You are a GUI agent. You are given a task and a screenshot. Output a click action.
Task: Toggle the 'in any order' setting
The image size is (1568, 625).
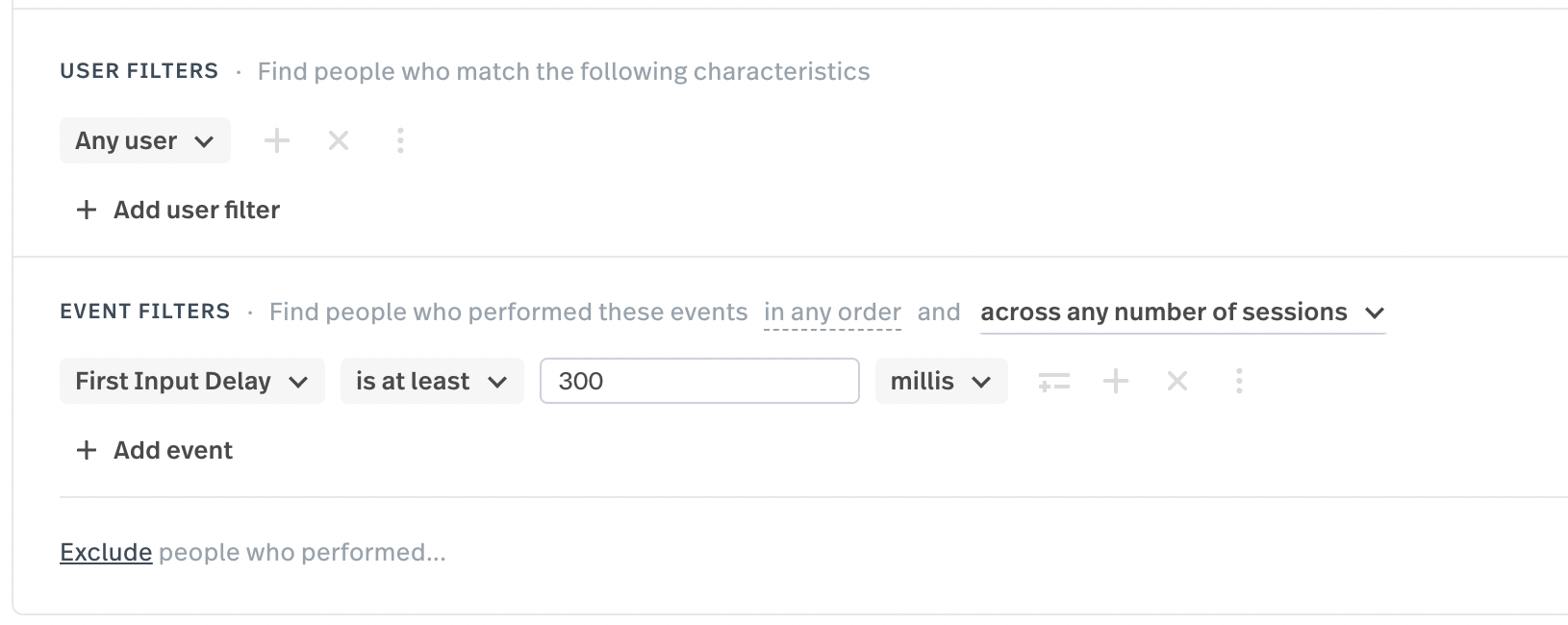pyautogui.click(x=832, y=312)
